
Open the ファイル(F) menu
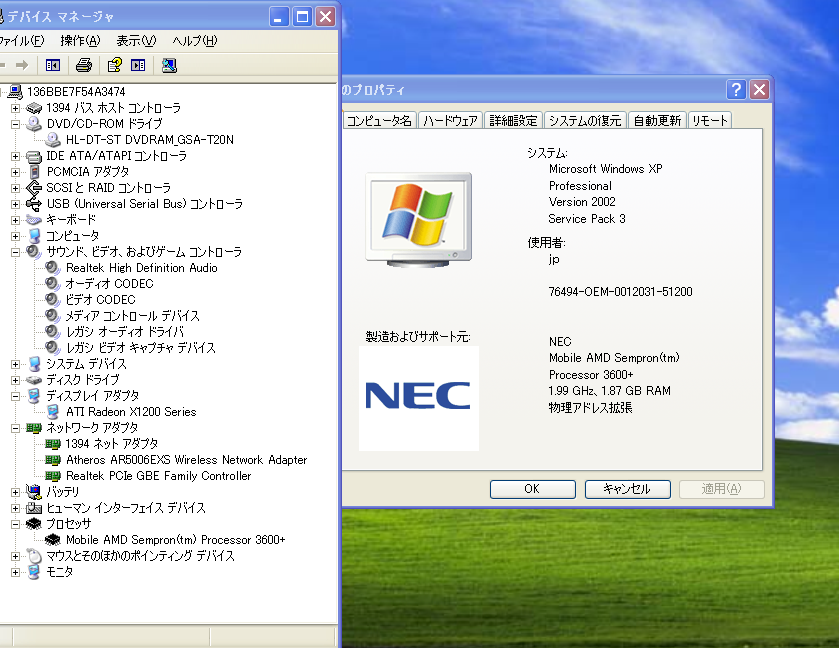pyautogui.click(x=21, y=41)
